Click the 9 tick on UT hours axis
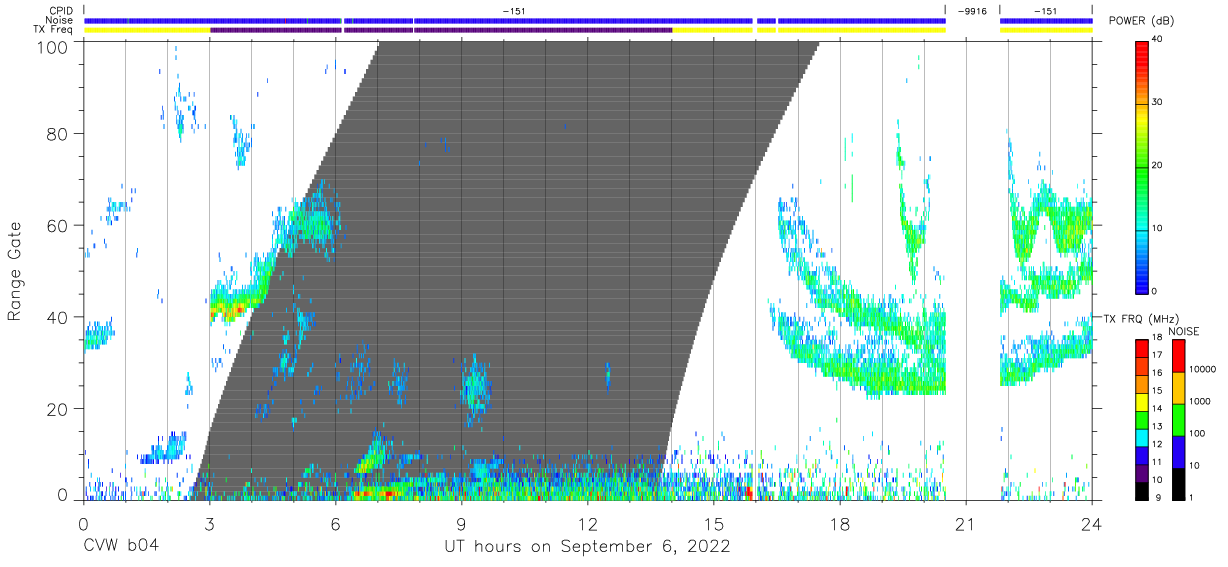This screenshot has height=567, width=1228. 462,523
